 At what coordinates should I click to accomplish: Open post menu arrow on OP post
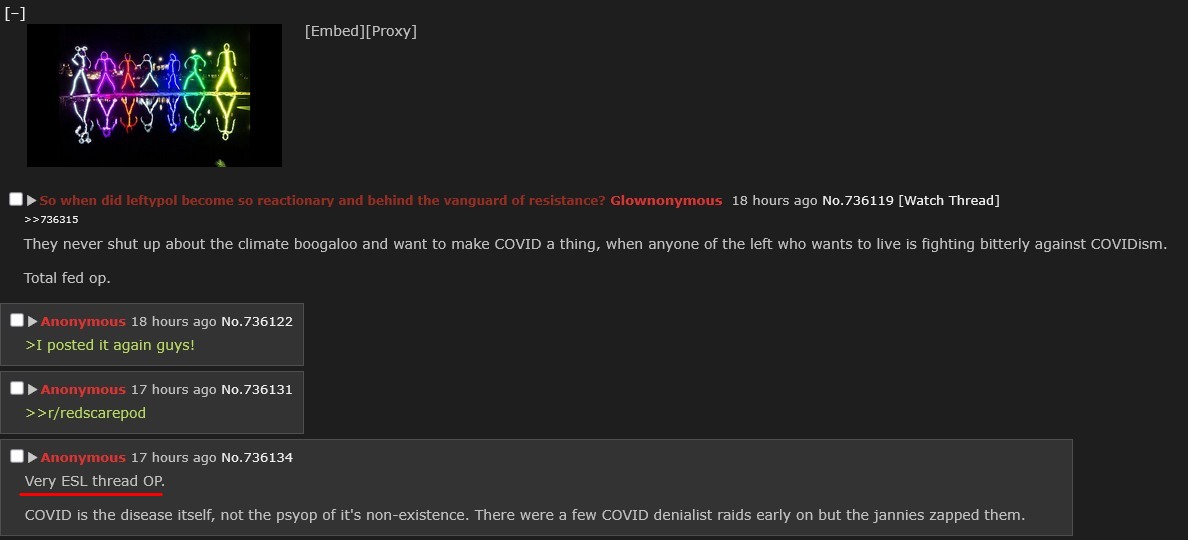32,200
